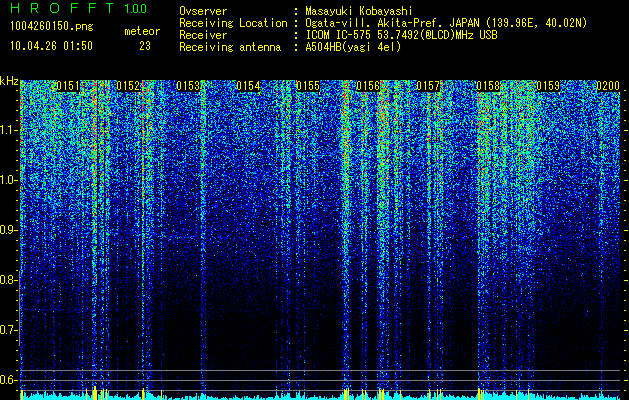Image resolution: width=629 pixels, height=400 pixels.
Task: Click the 0156 time marker
Action: click(368, 86)
